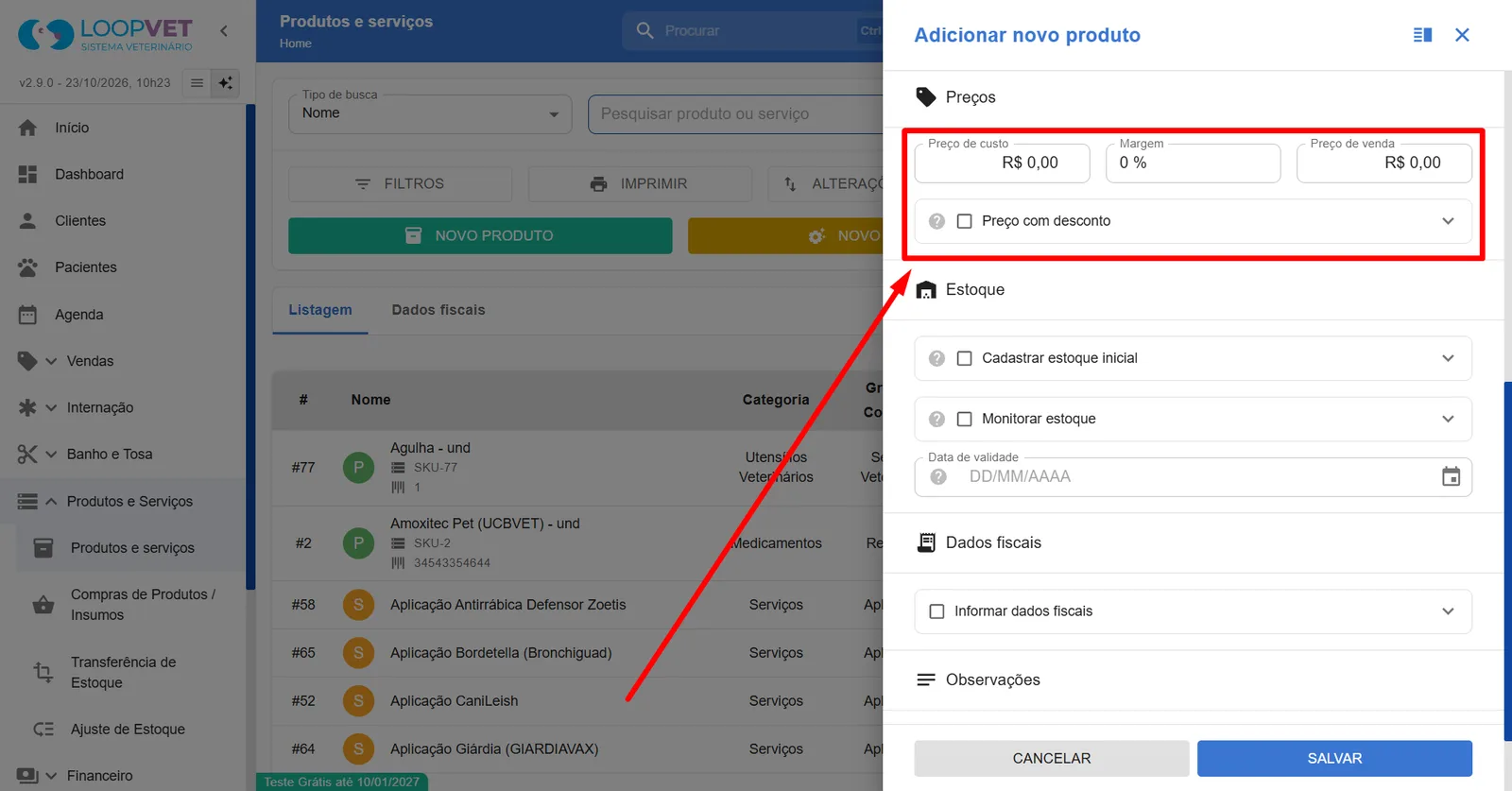Click help icon beside Preço com desconto

click(936, 221)
